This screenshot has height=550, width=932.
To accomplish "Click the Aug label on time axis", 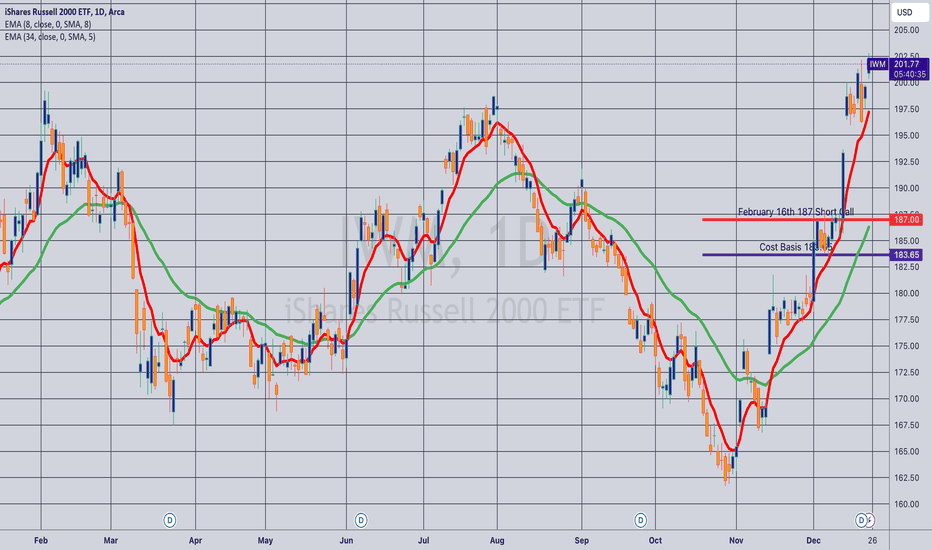I will pos(497,540).
